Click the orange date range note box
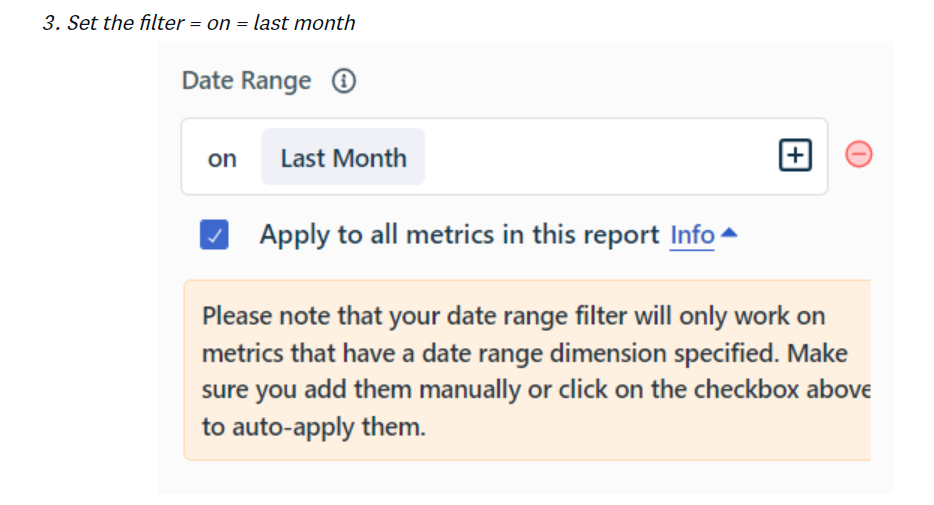Viewport: 934px width, 505px height. pyautogui.click(x=527, y=370)
